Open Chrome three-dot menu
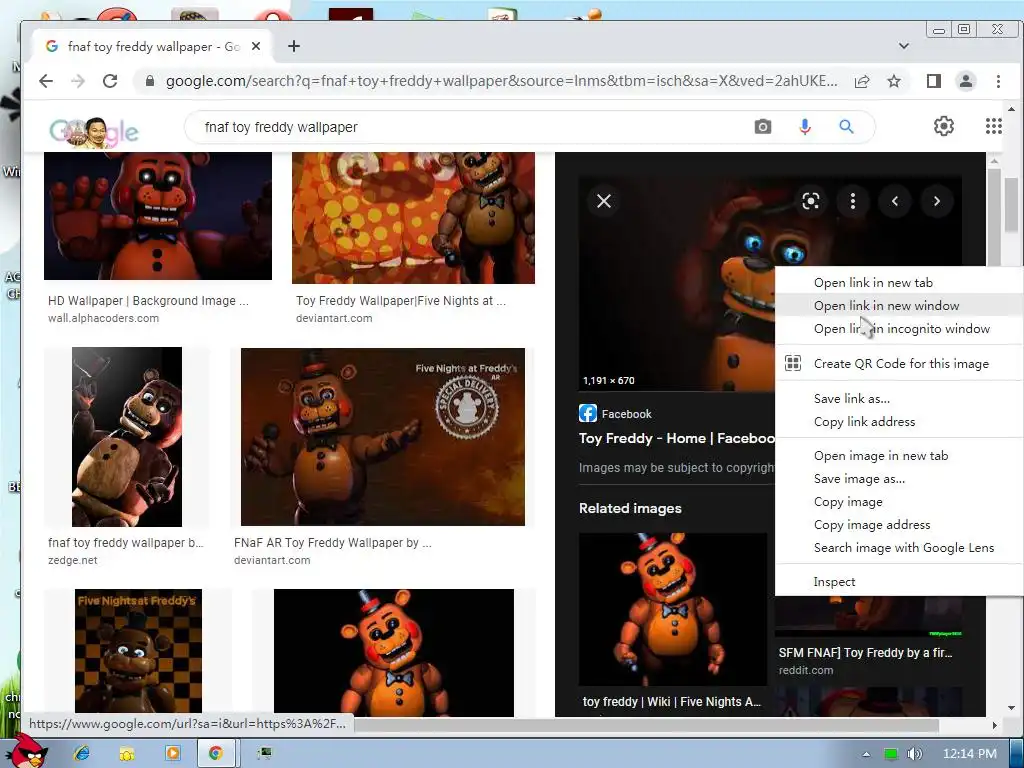 pos(998,81)
